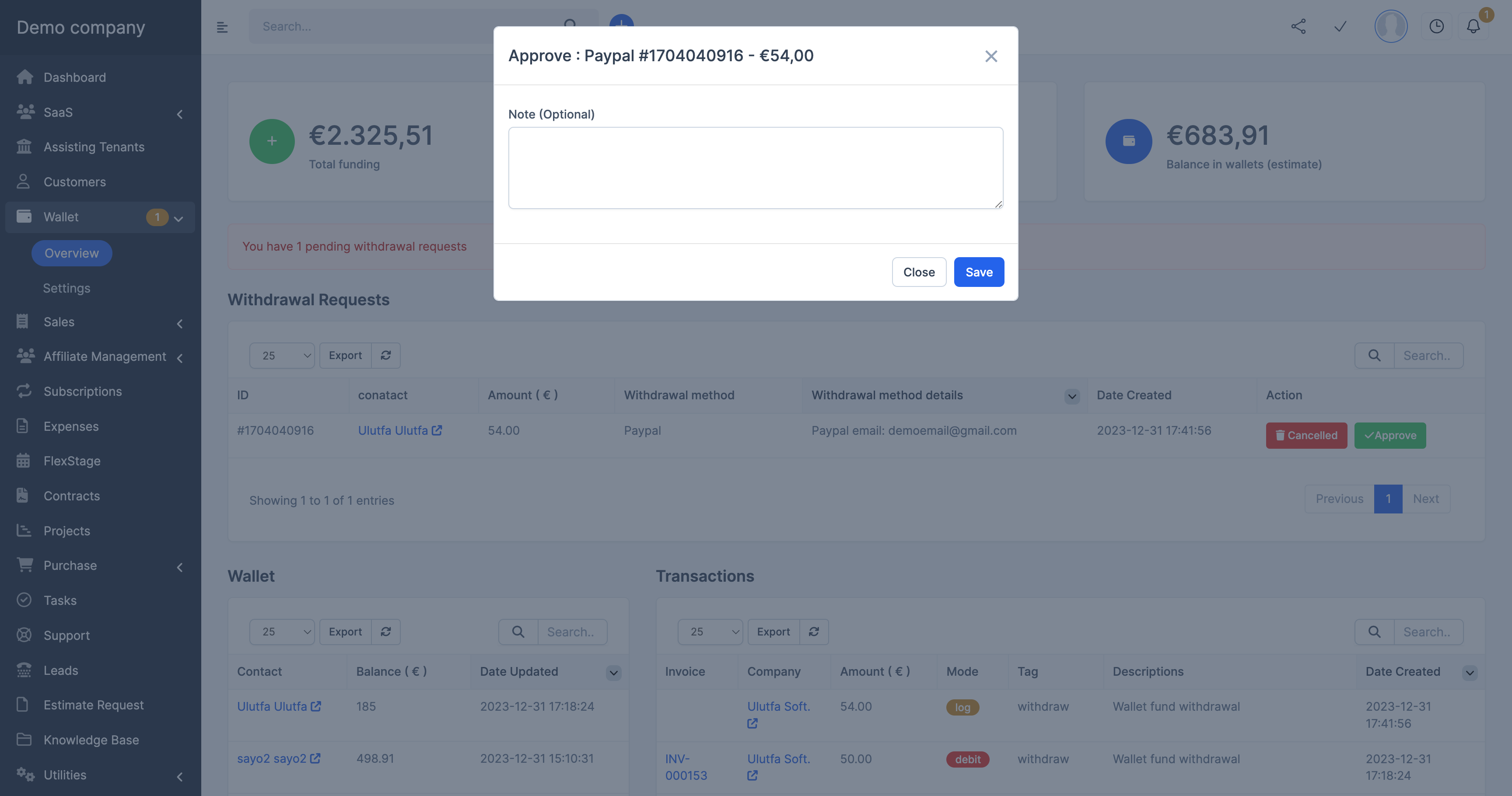Viewport: 1512px width, 796px height.
Task: Open the entries-per-page dropdown in Withdrawal Requests
Action: click(x=282, y=356)
